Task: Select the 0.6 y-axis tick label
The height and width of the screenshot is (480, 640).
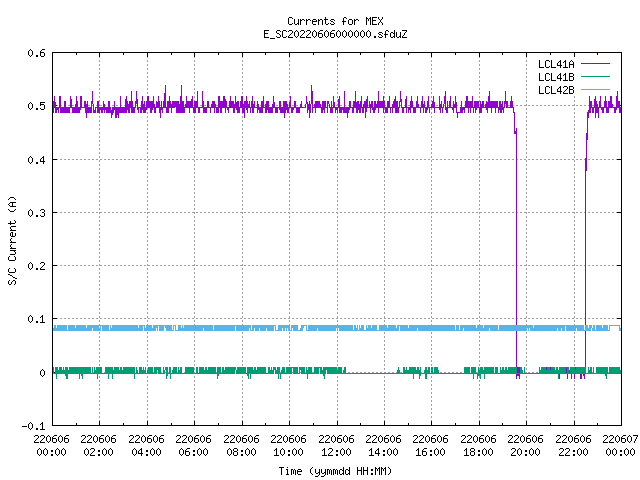Action: coord(36,53)
